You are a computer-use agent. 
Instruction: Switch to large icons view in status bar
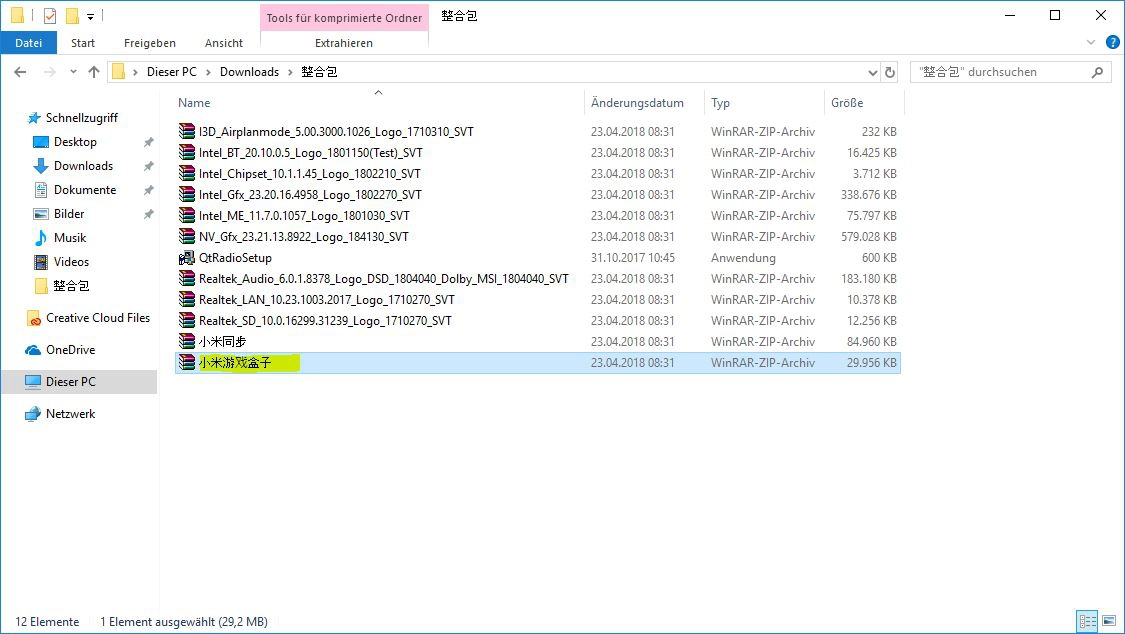(1108, 621)
